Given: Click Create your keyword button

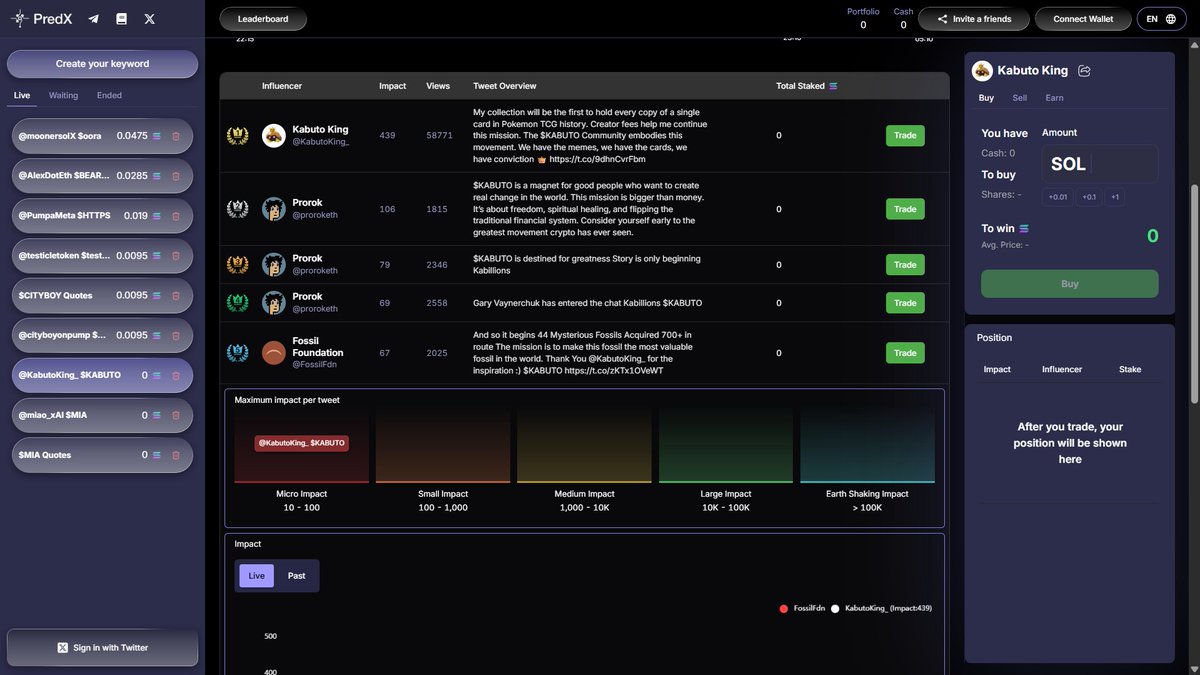Looking at the screenshot, I should coord(102,64).
